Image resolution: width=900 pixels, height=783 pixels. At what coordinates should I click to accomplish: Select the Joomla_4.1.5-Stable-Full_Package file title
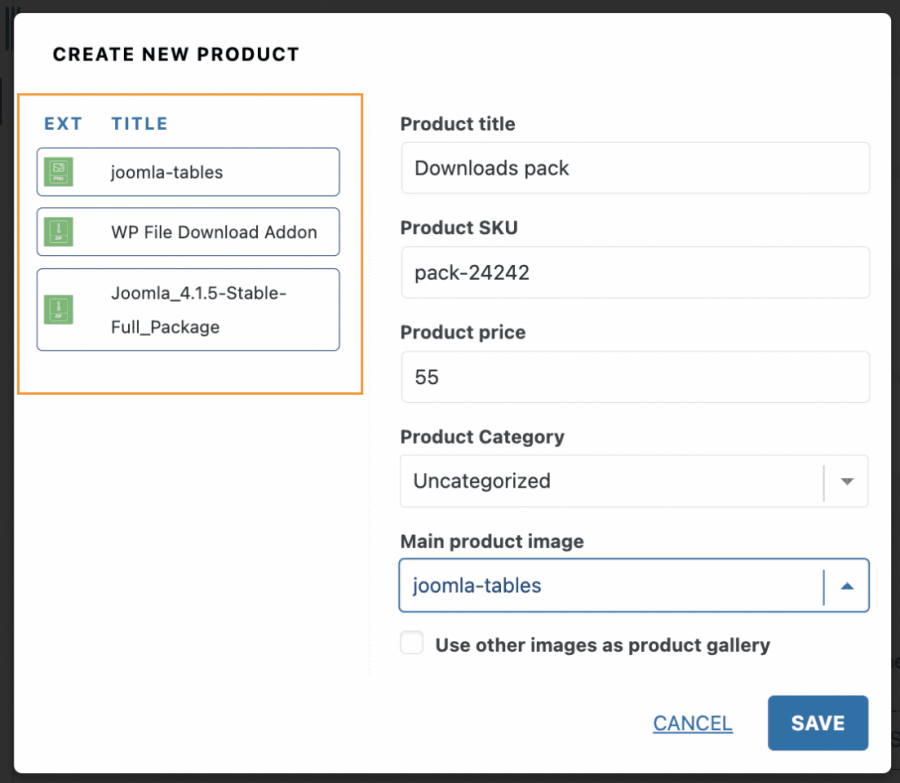(200, 310)
